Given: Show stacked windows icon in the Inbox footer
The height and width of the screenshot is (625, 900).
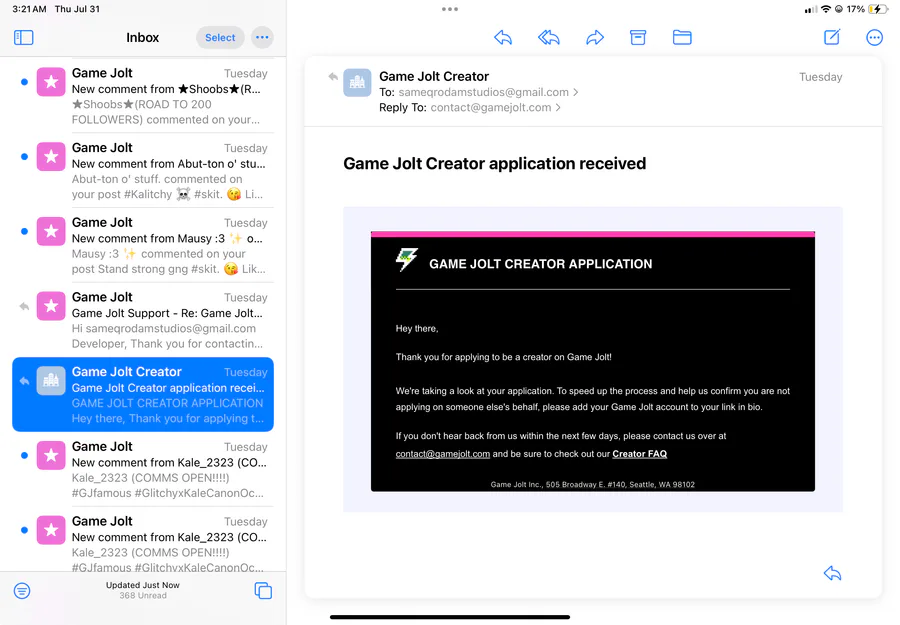Looking at the screenshot, I should click(x=263, y=591).
